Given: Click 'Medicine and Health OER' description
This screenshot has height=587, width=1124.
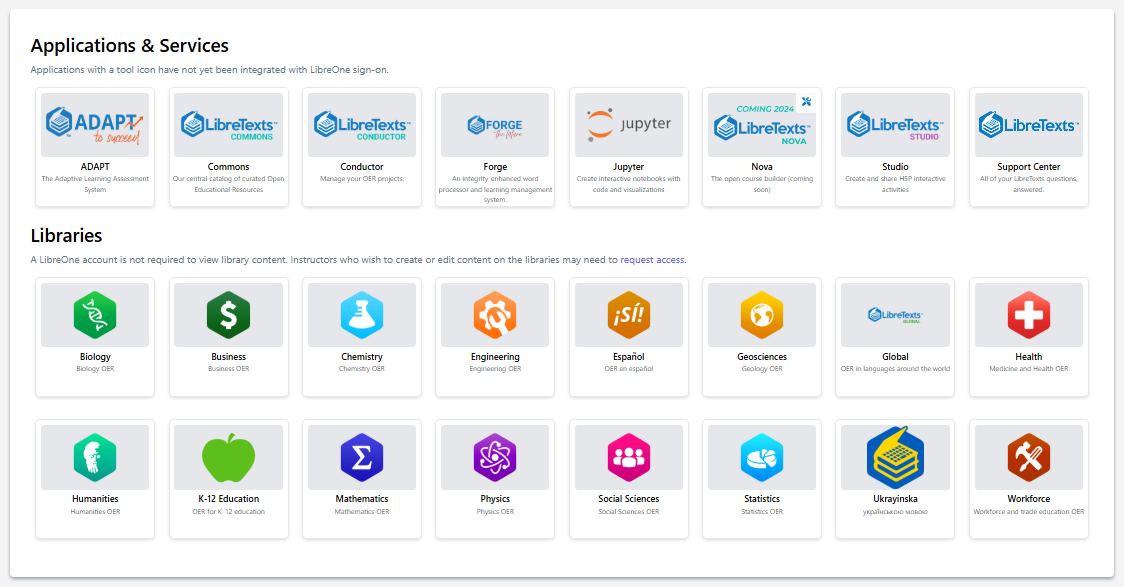Looking at the screenshot, I should pyautogui.click(x=1029, y=369).
